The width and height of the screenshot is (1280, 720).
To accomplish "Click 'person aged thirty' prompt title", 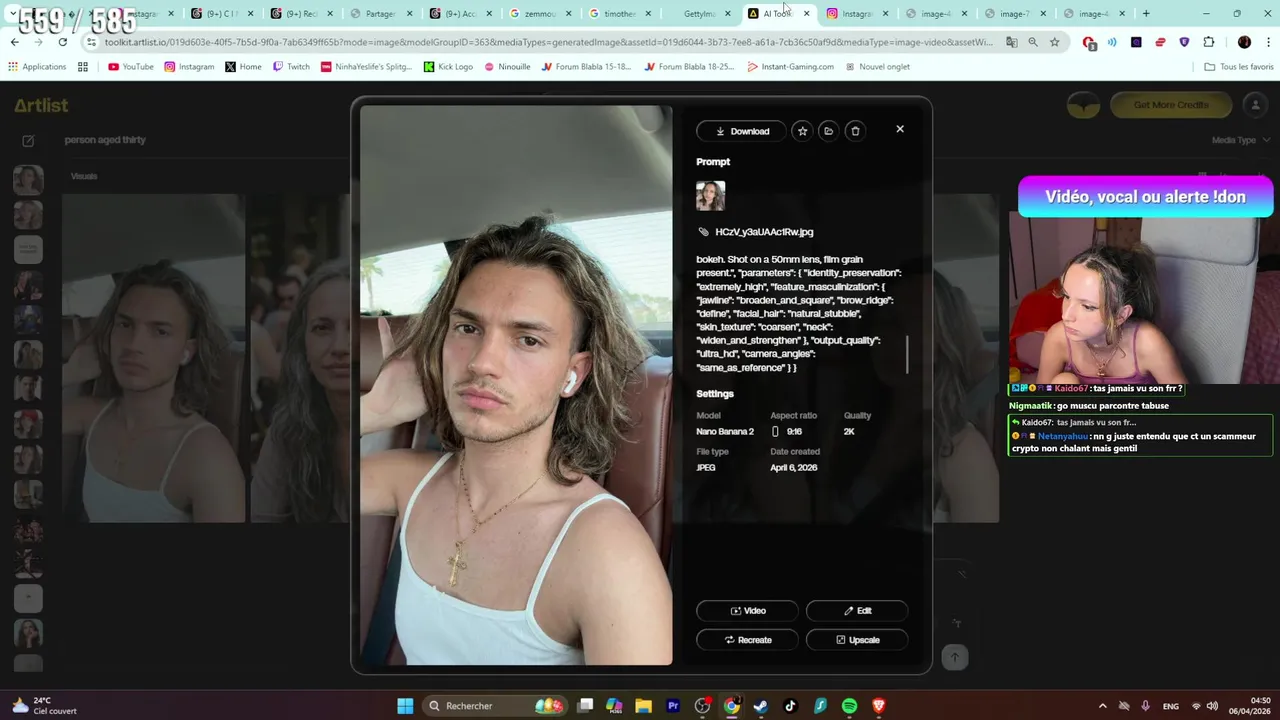I will [x=105, y=140].
